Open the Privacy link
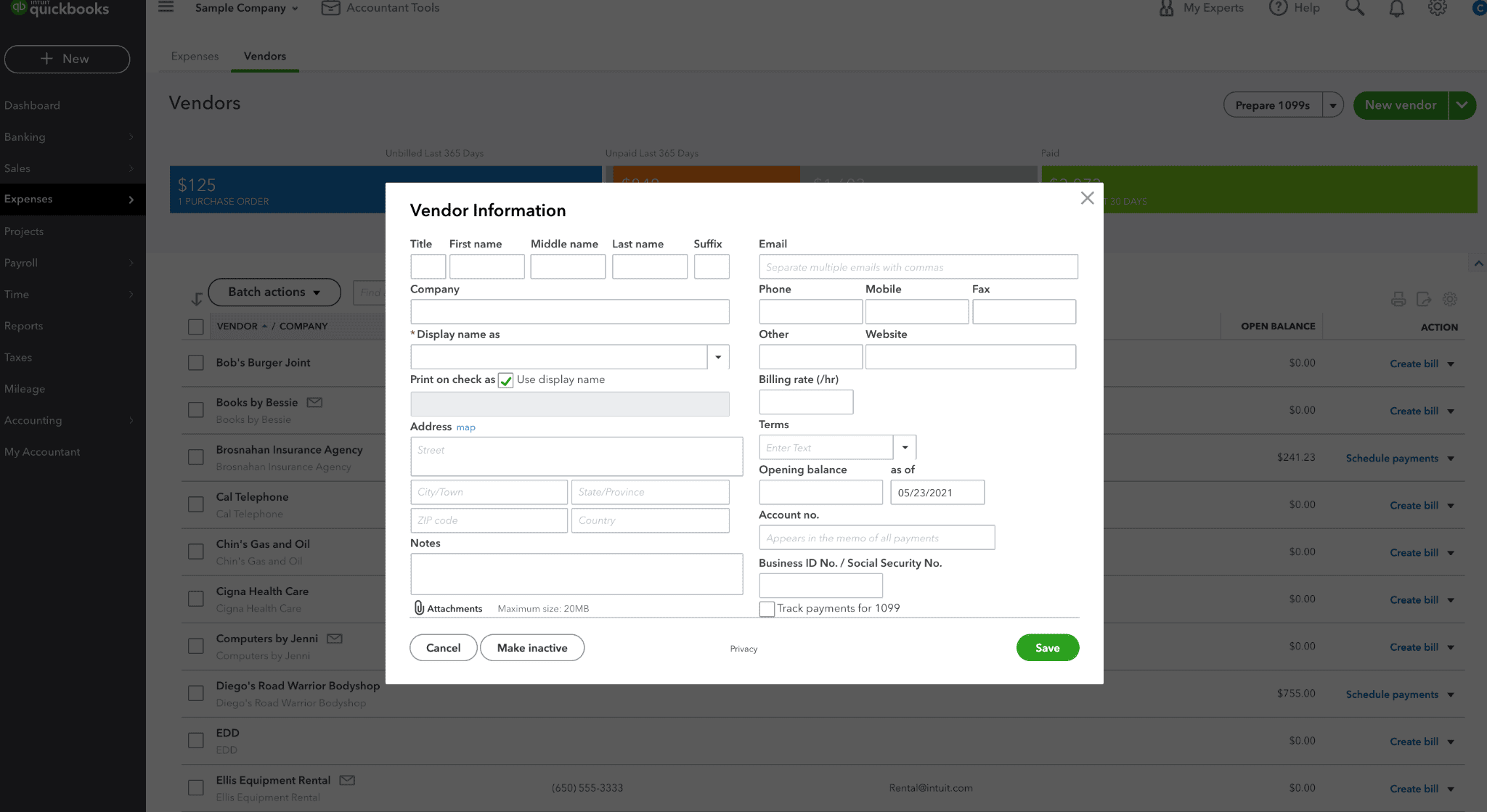Image resolution: width=1487 pixels, height=812 pixels. click(743, 649)
